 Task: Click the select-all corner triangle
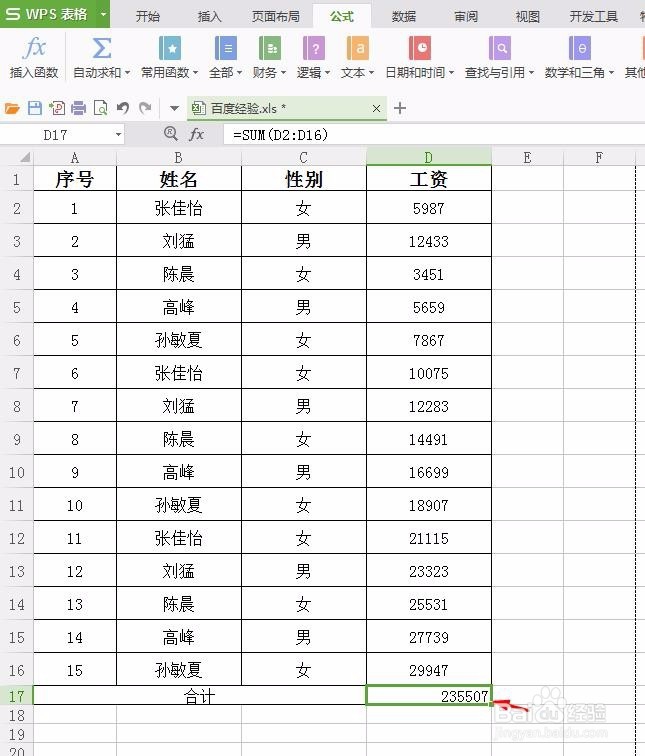point(25,157)
